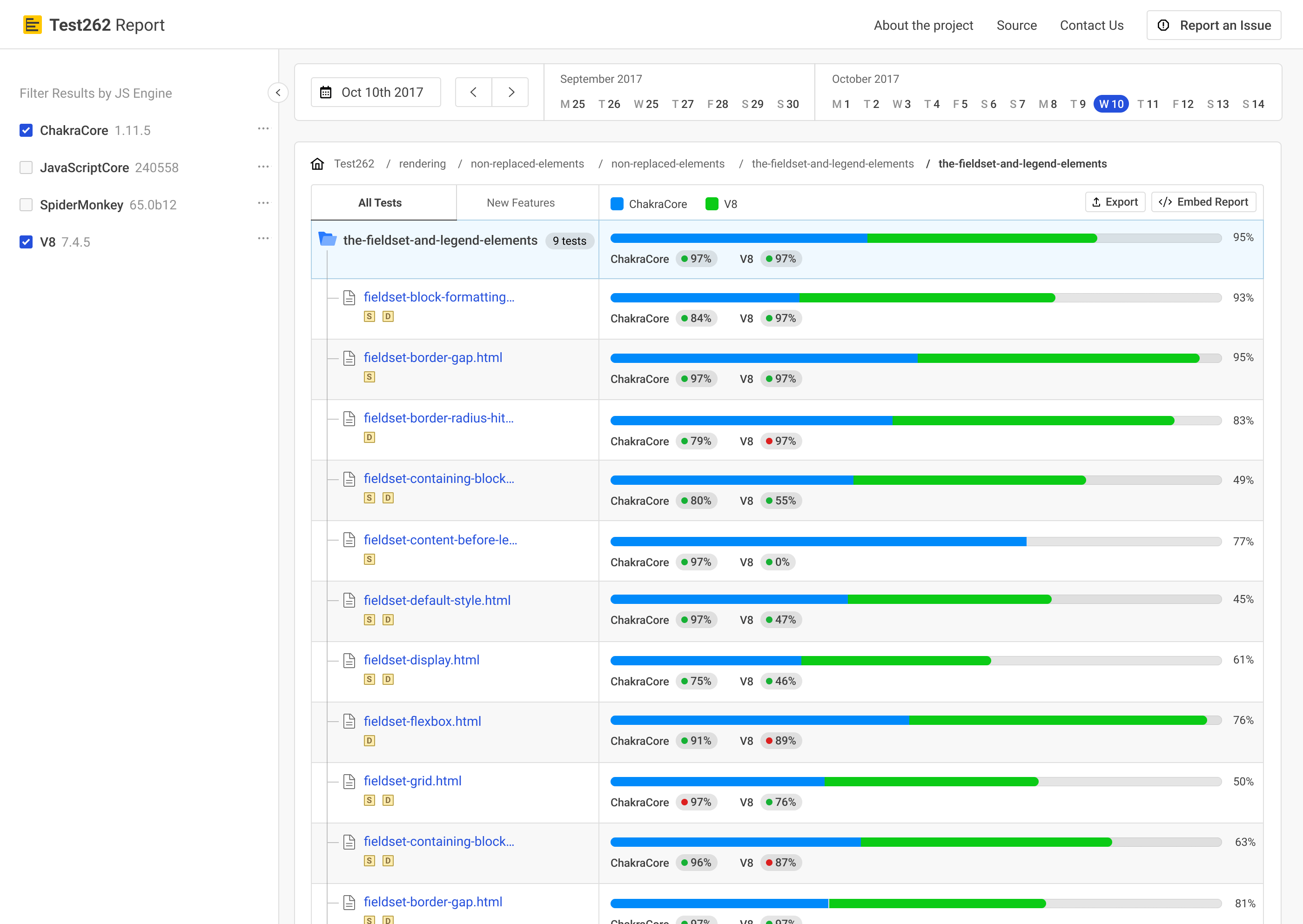This screenshot has width=1303, height=924.
Task: Switch to the New Features tab
Action: (x=520, y=203)
